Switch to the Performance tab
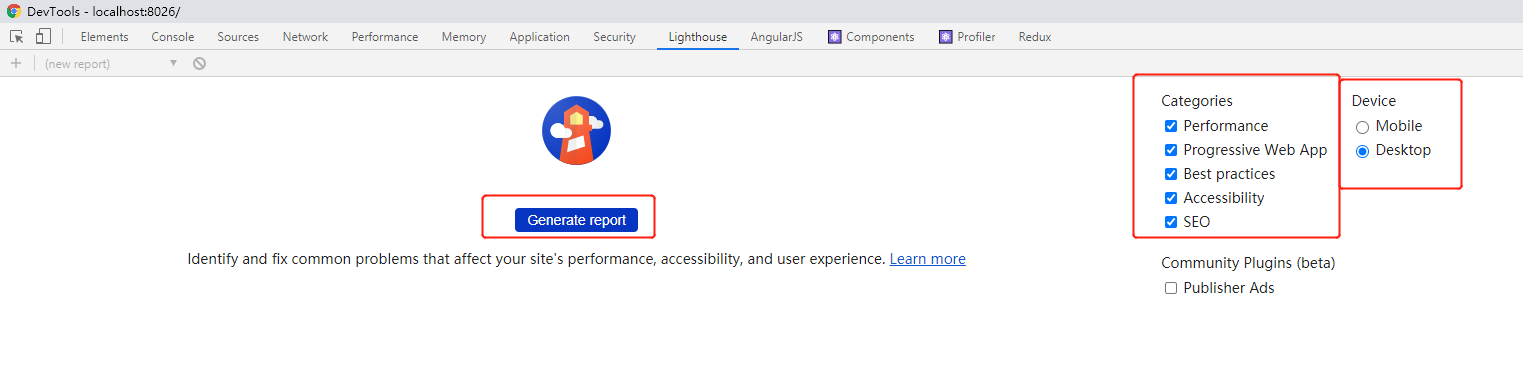The image size is (1523, 378). 385,37
